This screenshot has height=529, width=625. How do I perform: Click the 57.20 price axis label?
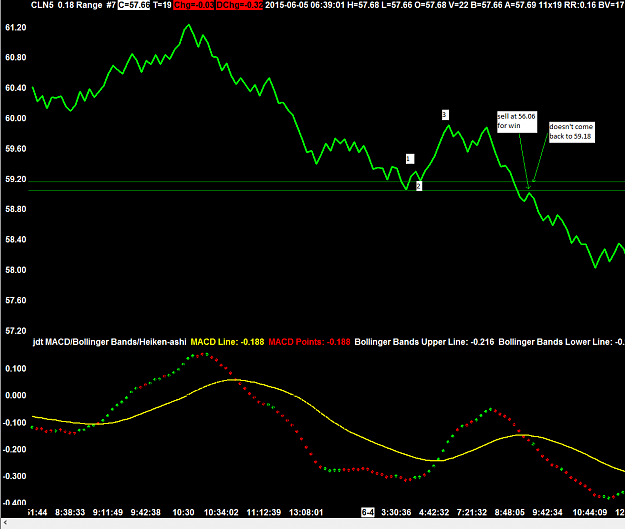pos(16,331)
